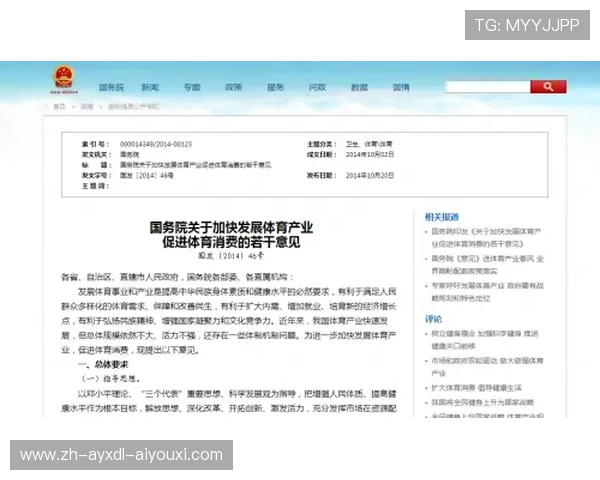Open commentary 我国将全民健身上升为国家战略
Image resolution: width=600 pixels, height=480 pixels.
coord(483,402)
